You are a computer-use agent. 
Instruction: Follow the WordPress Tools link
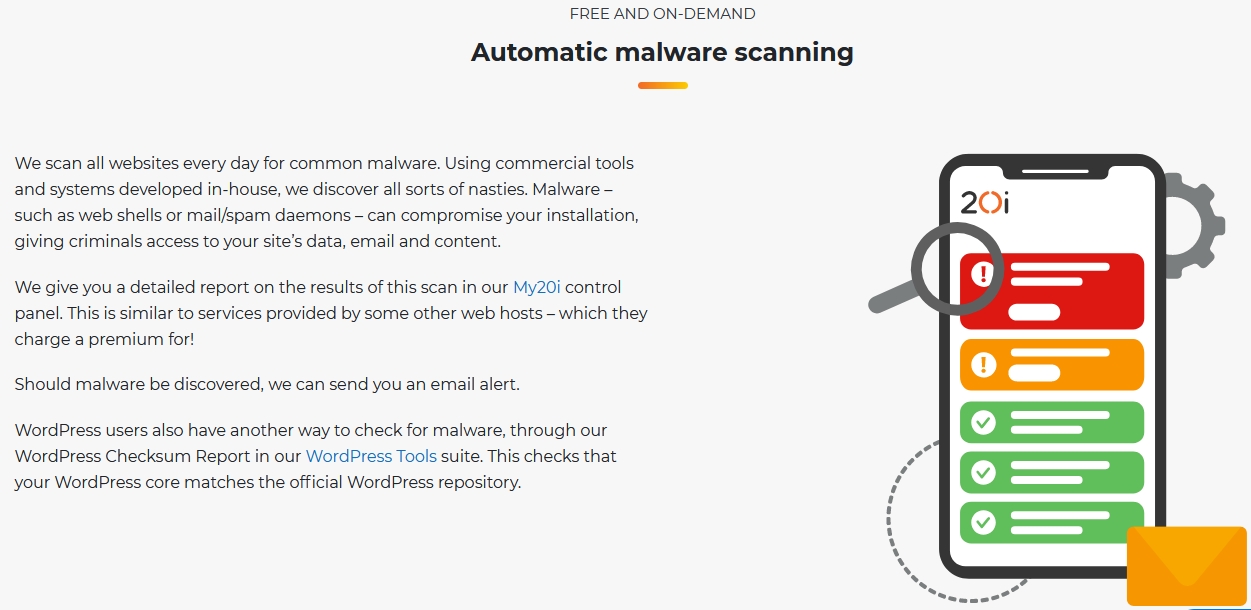point(371,456)
